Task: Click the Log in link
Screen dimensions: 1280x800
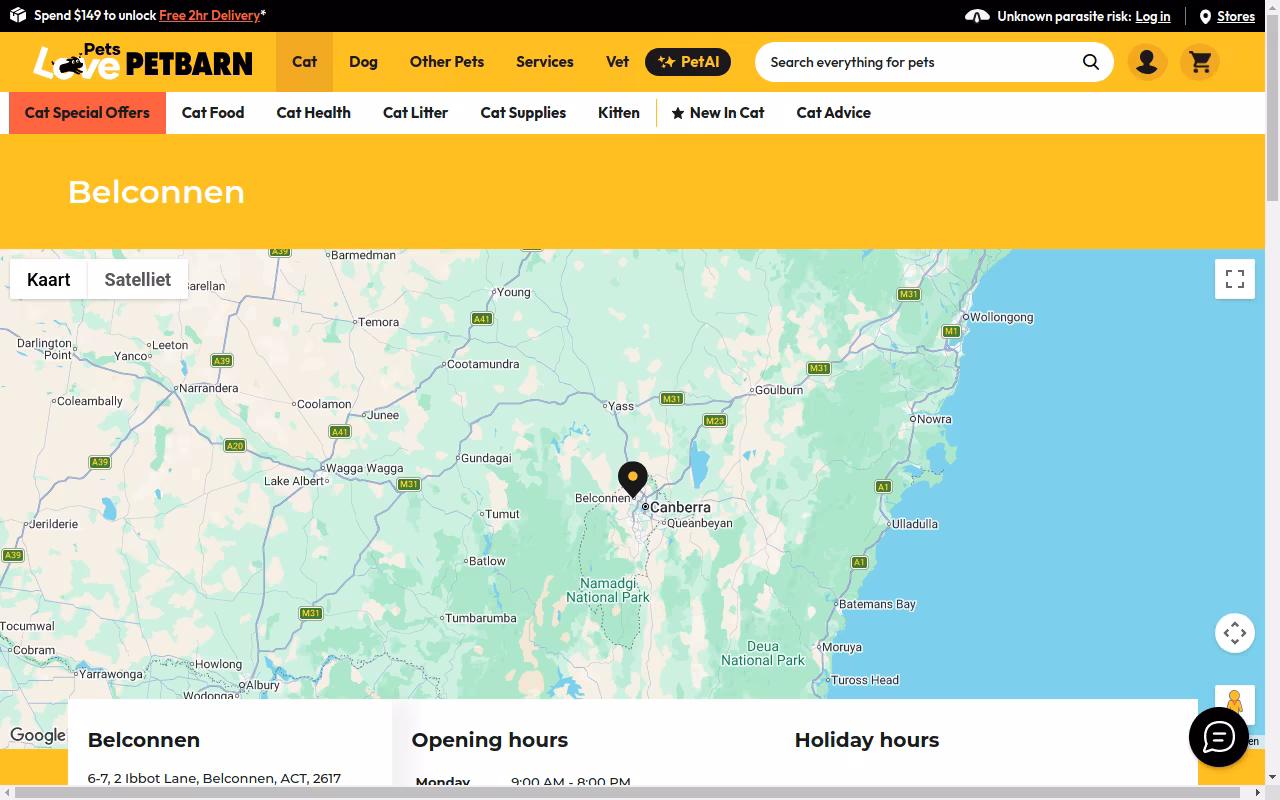Action: [x=1153, y=16]
